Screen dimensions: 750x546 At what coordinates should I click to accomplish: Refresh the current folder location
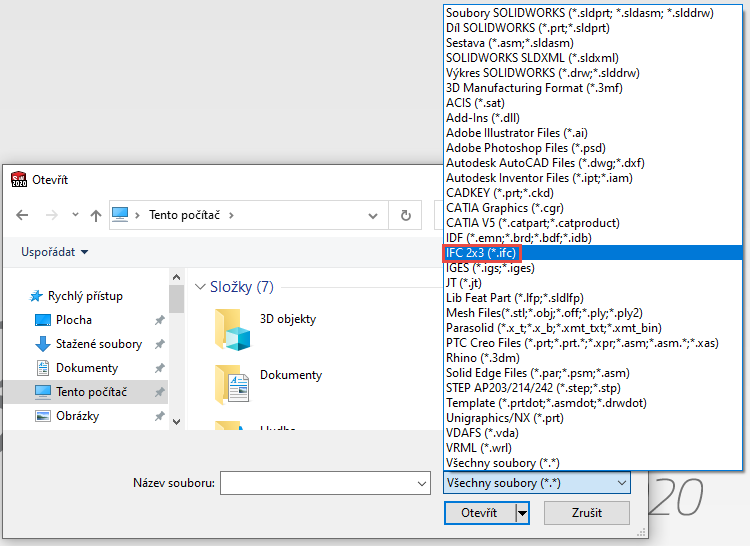coord(405,215)
